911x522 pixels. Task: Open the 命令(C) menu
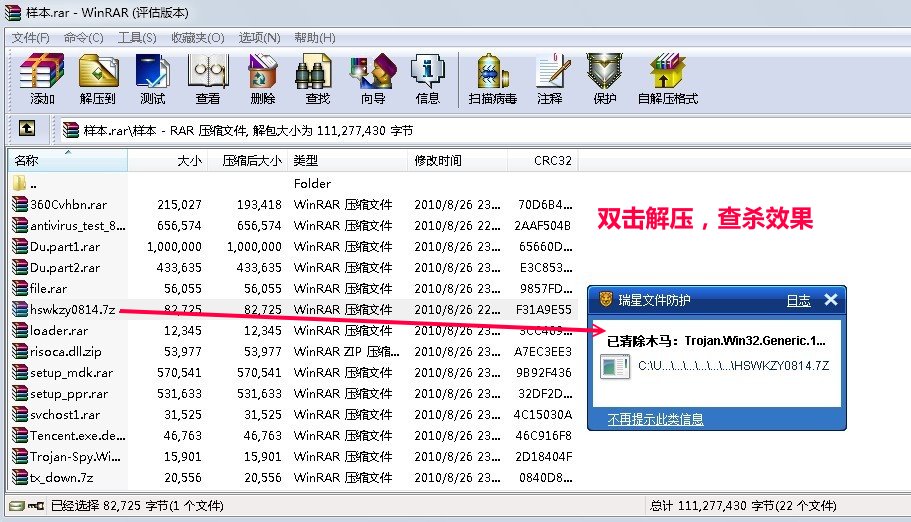[x=84, y=38]
